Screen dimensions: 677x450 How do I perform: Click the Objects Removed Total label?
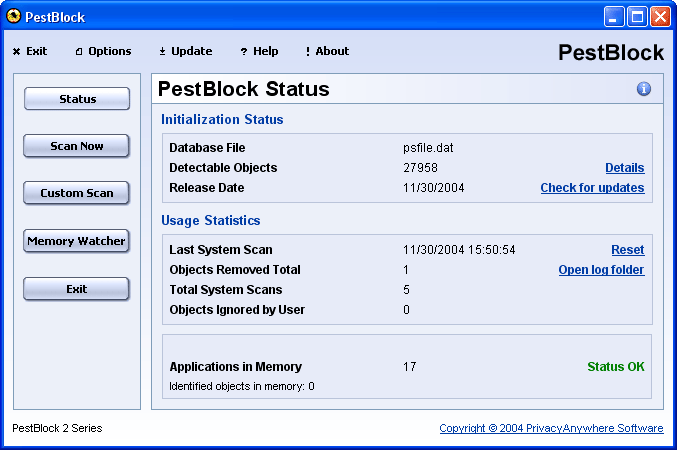[x=234, y=270]
